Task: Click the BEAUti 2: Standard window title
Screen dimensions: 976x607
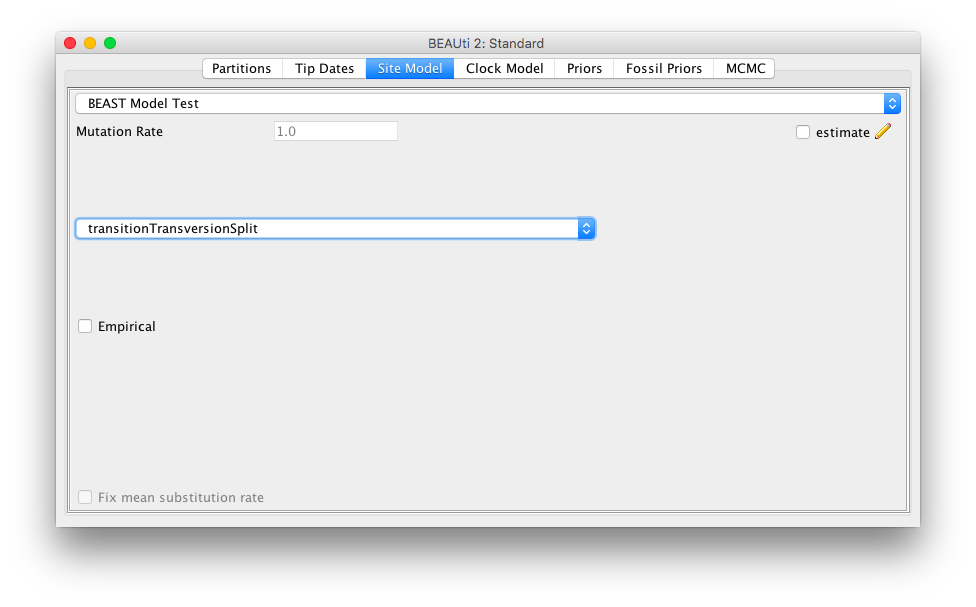Action: [486, 44]
